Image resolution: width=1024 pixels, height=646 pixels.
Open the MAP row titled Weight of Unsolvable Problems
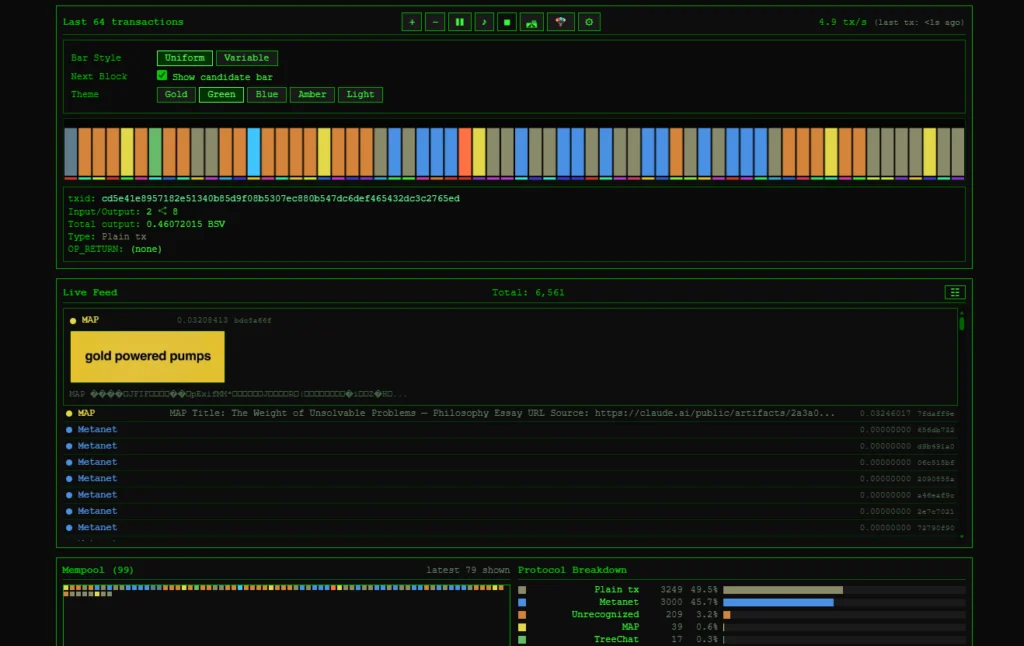point(510,413)
